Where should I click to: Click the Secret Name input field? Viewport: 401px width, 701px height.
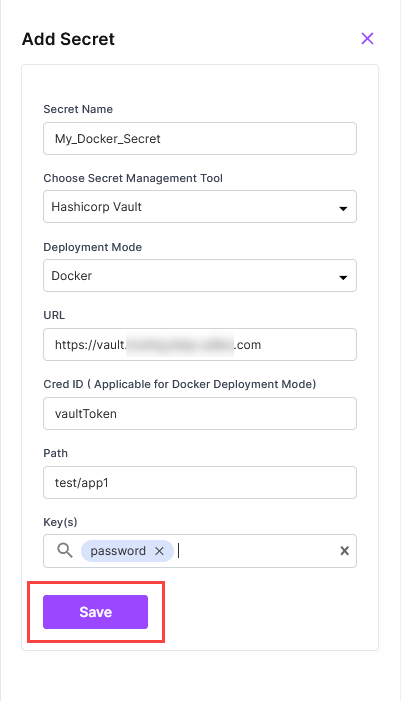(x=200, y=139)
